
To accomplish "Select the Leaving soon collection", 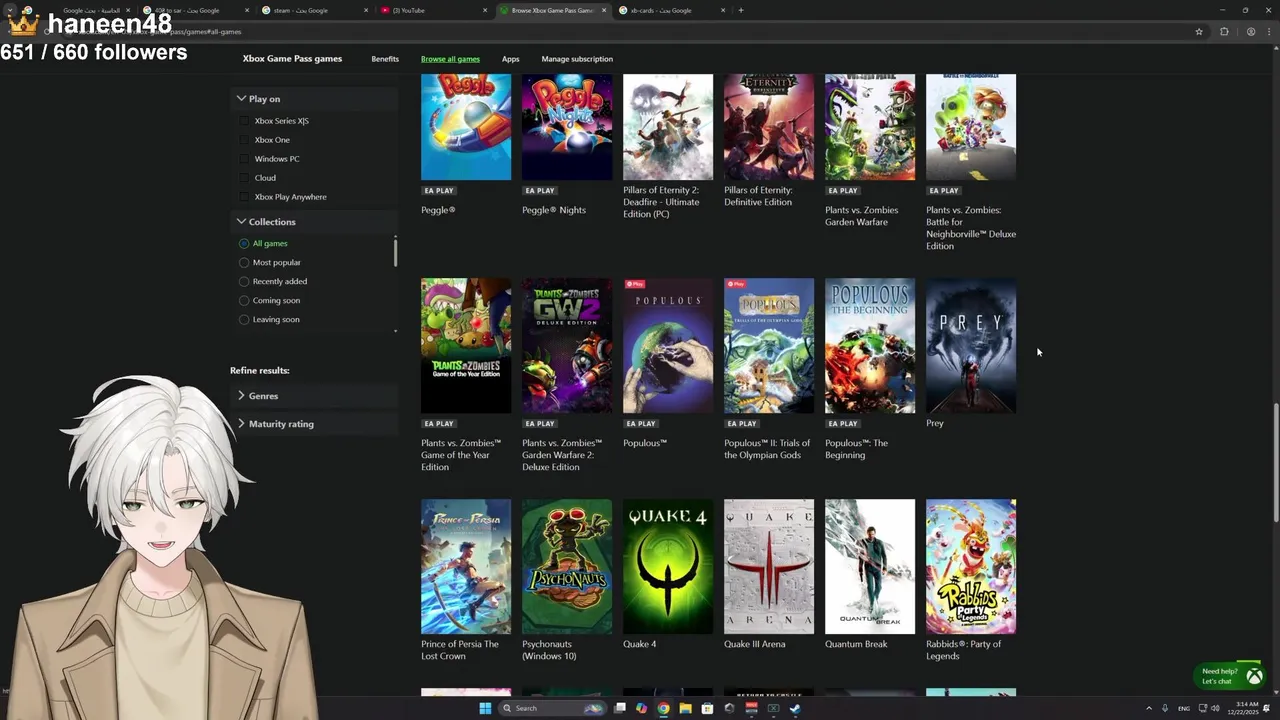I will point(244,319).
